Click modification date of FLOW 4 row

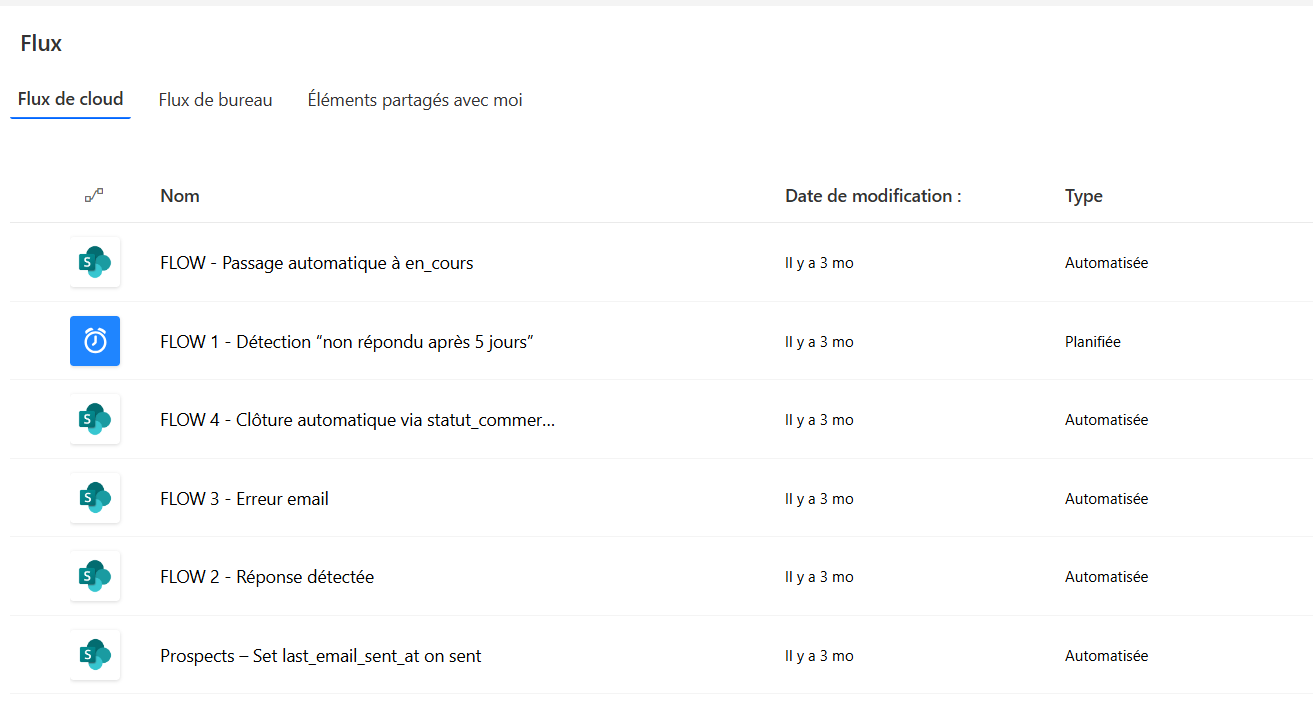819,420
